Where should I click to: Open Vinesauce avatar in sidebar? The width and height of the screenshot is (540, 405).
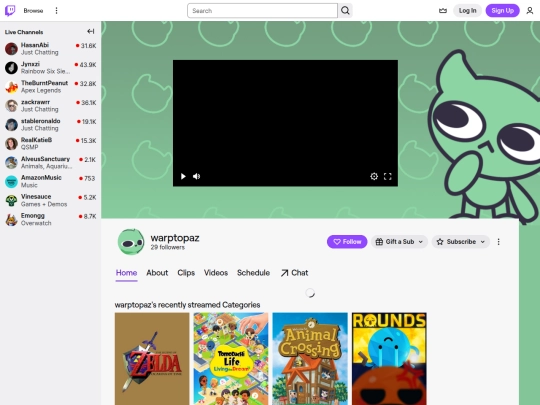click(11, 200)
